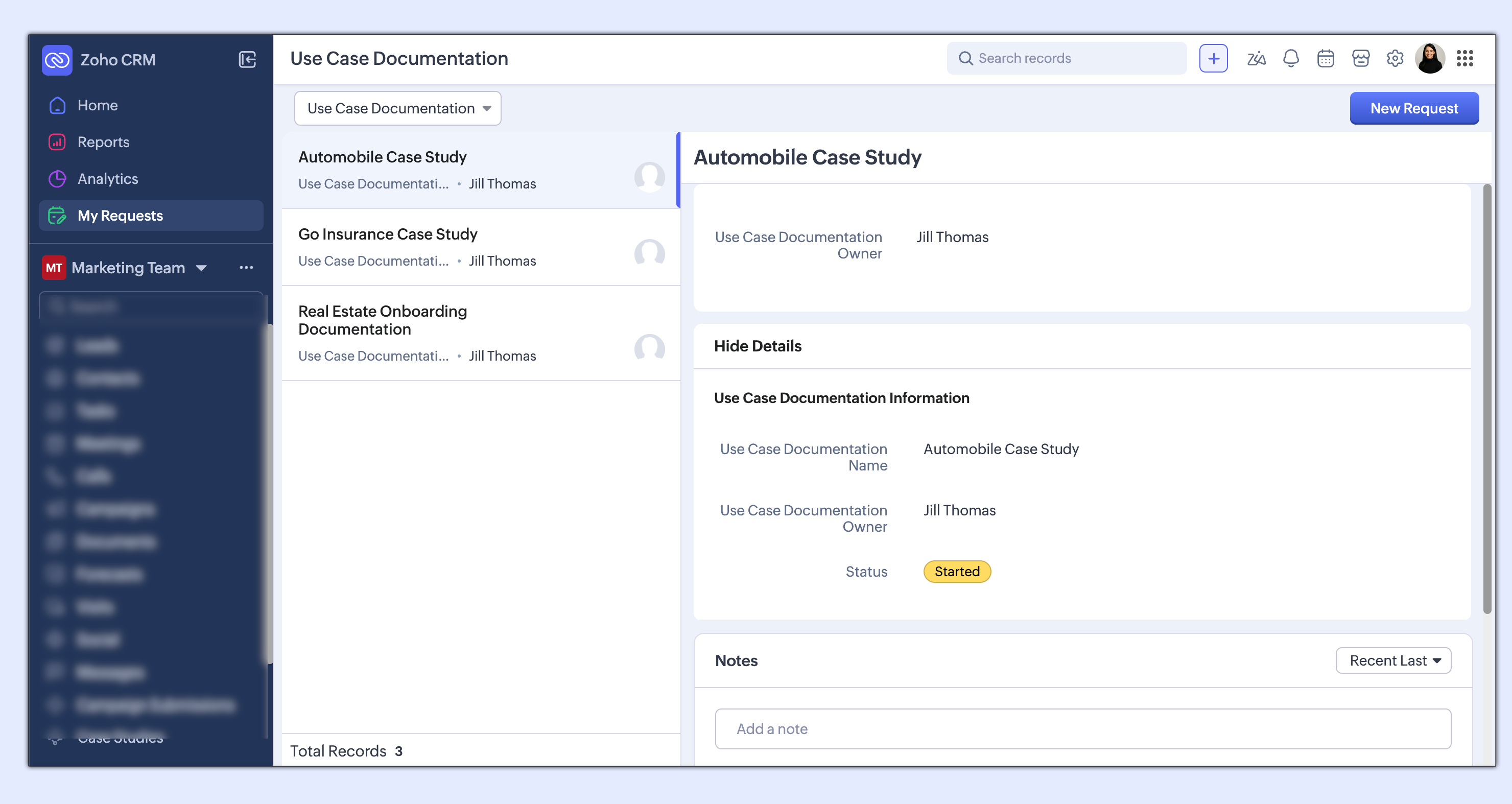Viewport: 1512px width, 804px height.
Task: Open Analytics in the sidebar
Action: pos(108,178)
